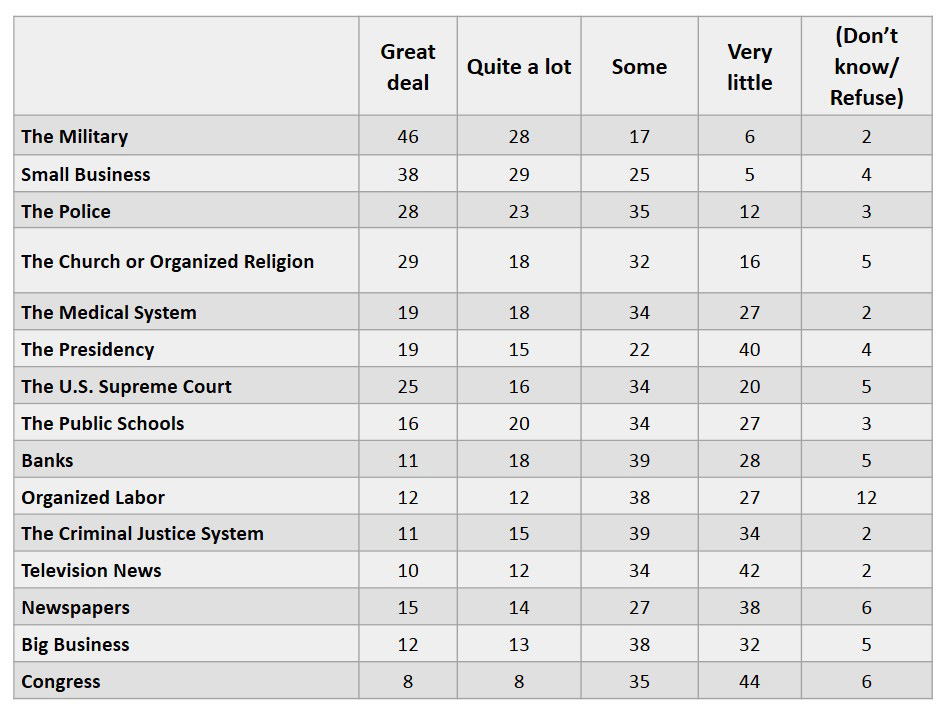Click "The Public Schools" row label

103,424
